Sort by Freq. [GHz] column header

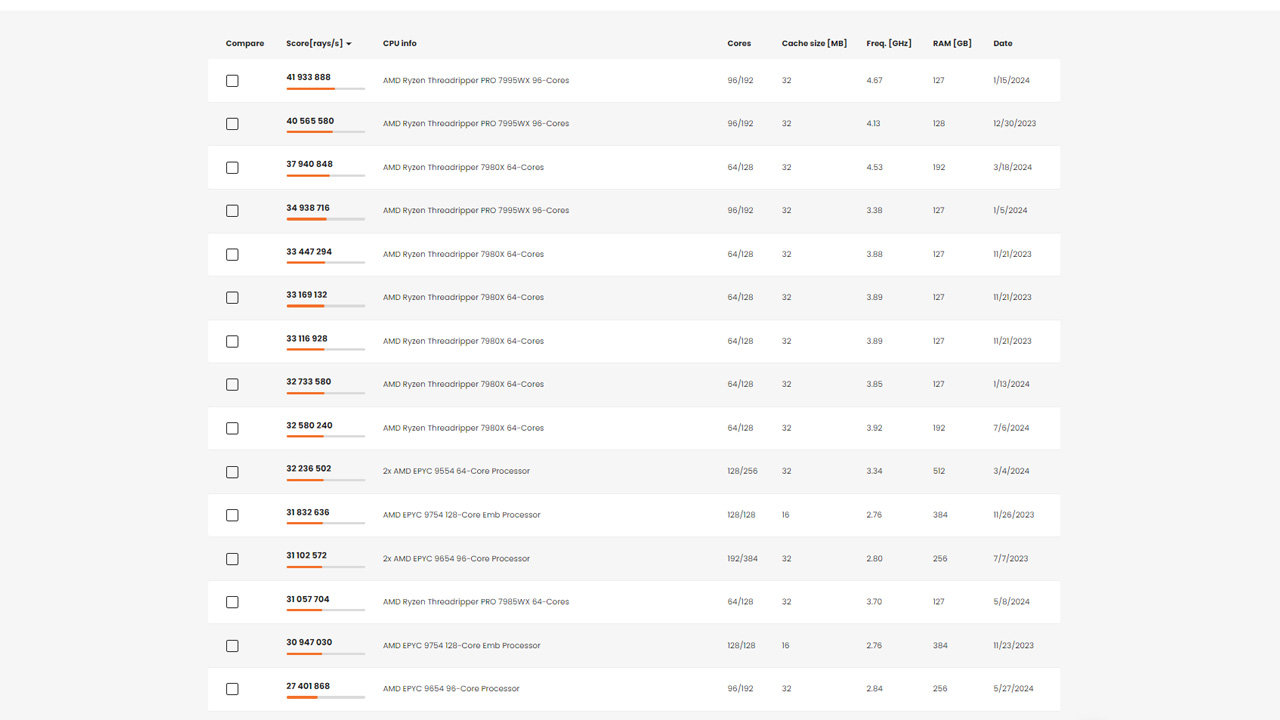click(889, 44)
